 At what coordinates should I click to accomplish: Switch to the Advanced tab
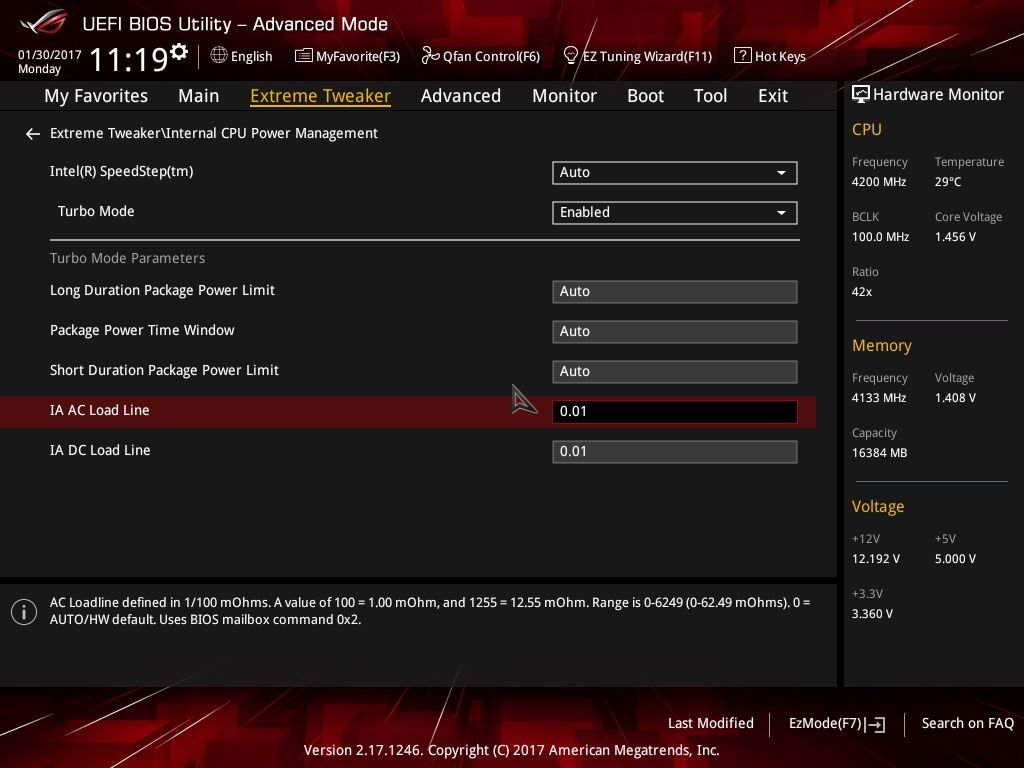[461, 96]
